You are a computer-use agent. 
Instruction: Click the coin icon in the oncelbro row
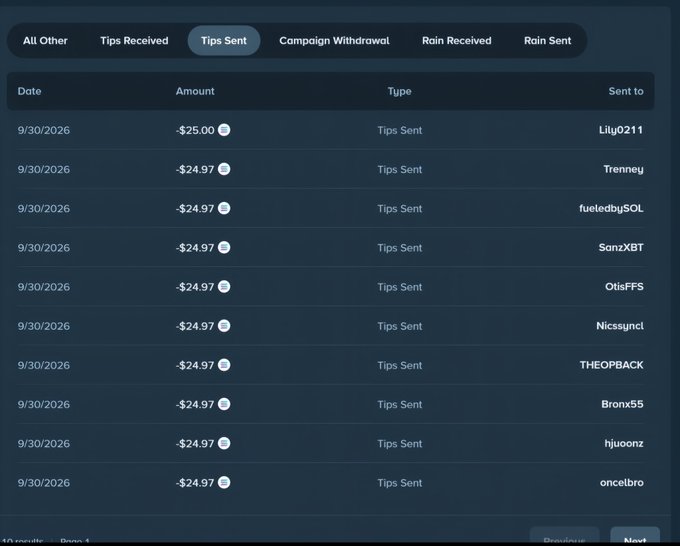pyautogui.click(x=224, y=482)
